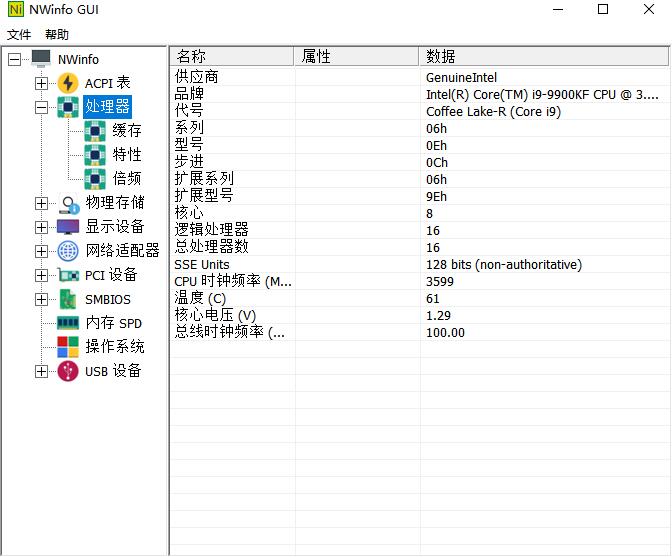The height and width of the screenshot is (557, 672).
Task: Click the 特性 chip icon
Action: [x=95, y=155]
